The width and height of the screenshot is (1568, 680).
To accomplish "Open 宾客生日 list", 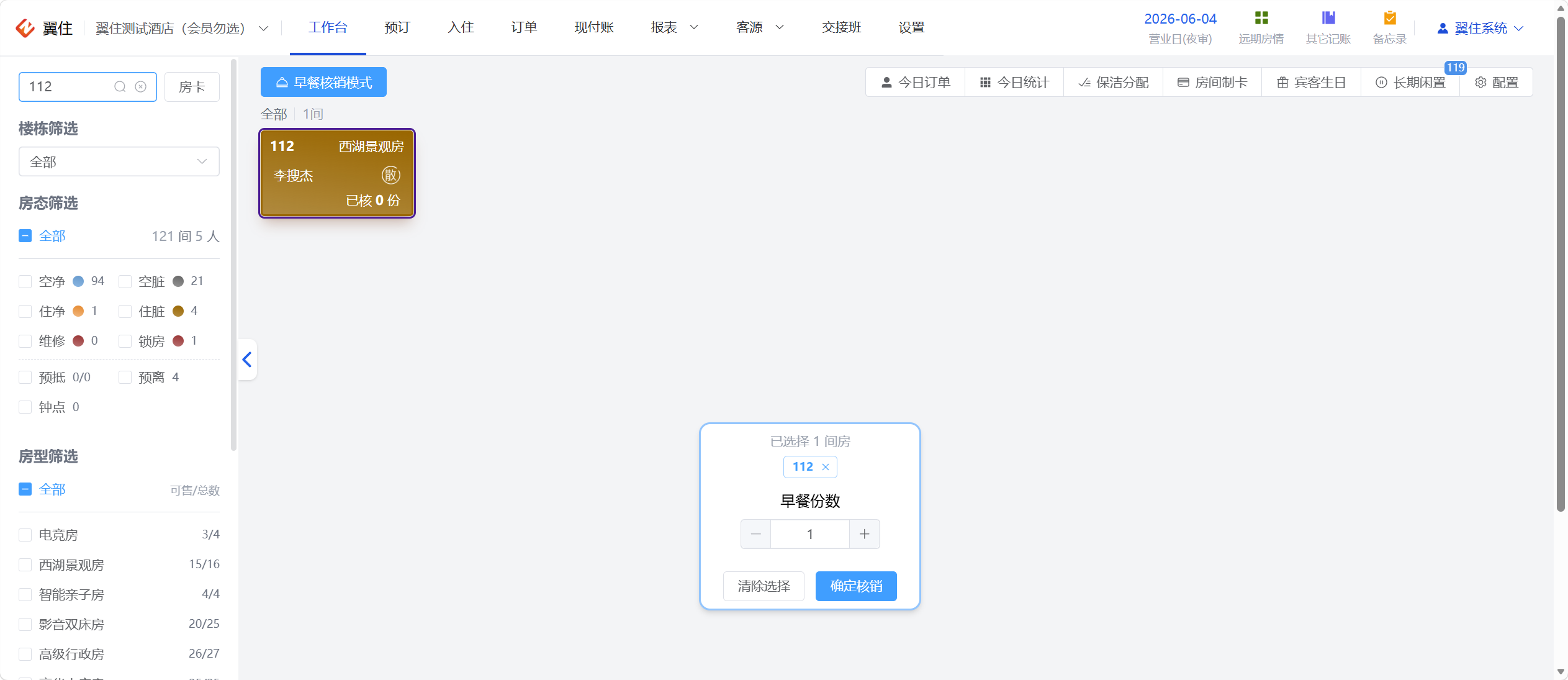I will (x=1311, y=83).
